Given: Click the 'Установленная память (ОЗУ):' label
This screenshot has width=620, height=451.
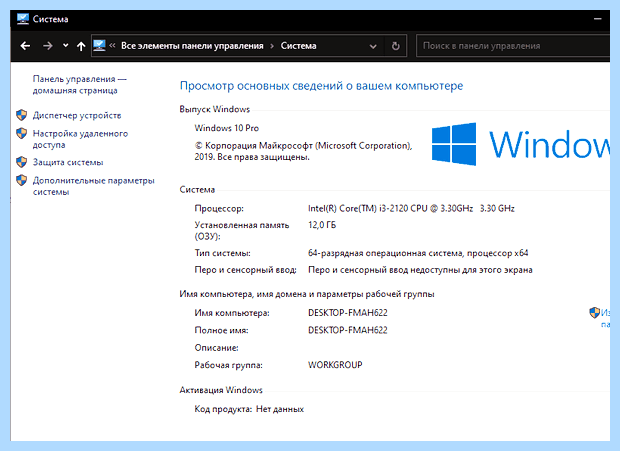Looking at the screenshot, I should coord(242,231).
